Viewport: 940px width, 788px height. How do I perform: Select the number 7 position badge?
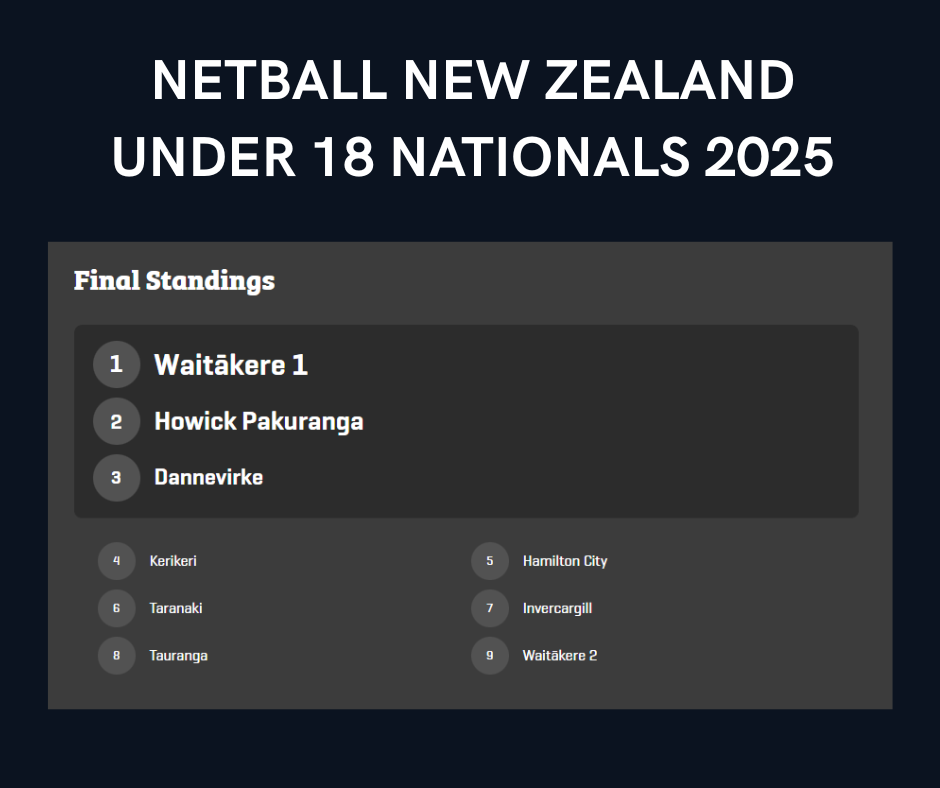pyautogui.click(x=490, y=608)
